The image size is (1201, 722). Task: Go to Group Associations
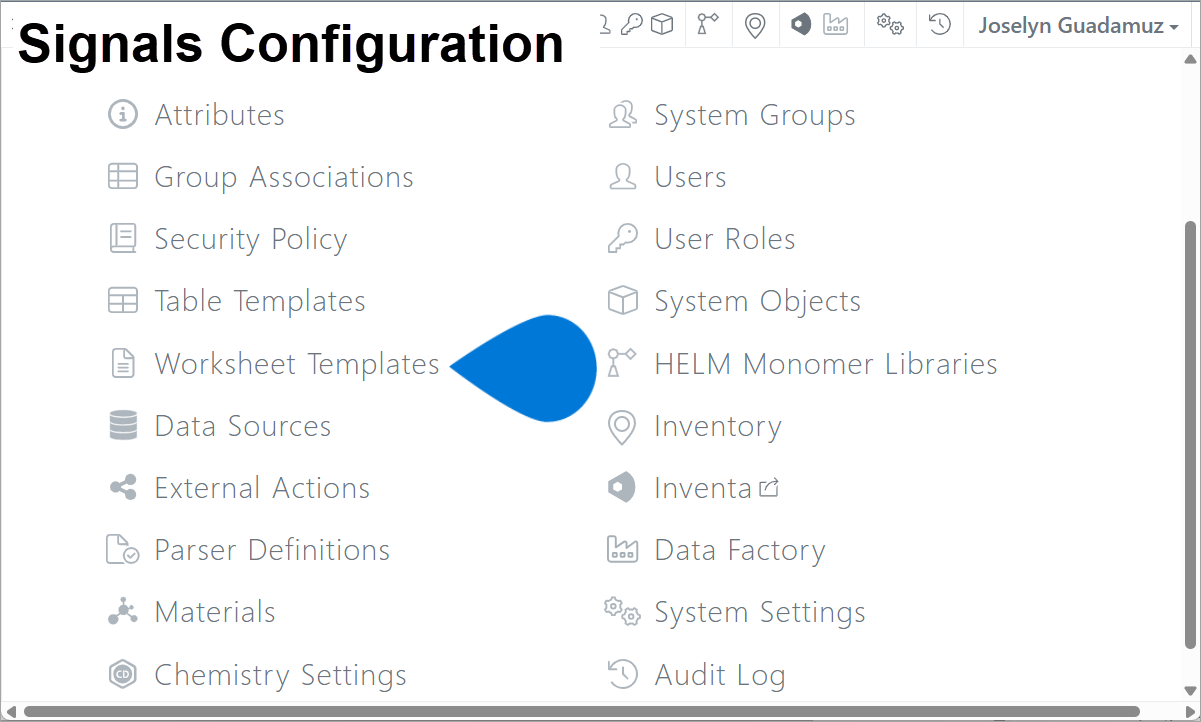(284, 177)
